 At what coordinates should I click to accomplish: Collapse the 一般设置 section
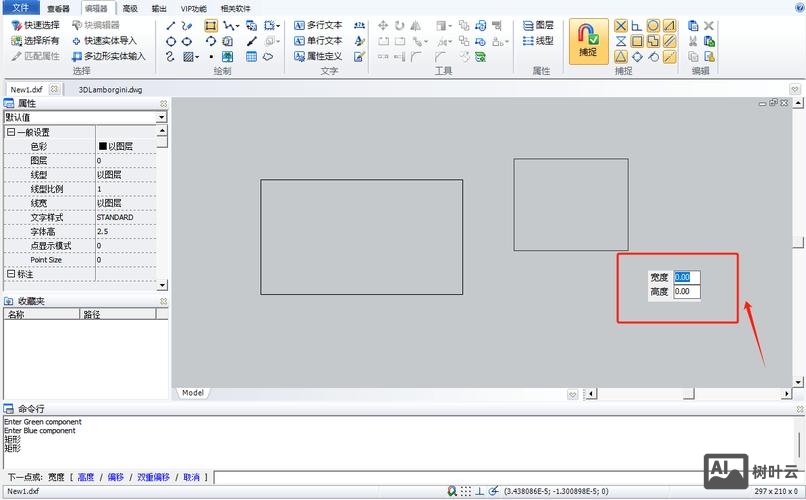tap(11, 132)
